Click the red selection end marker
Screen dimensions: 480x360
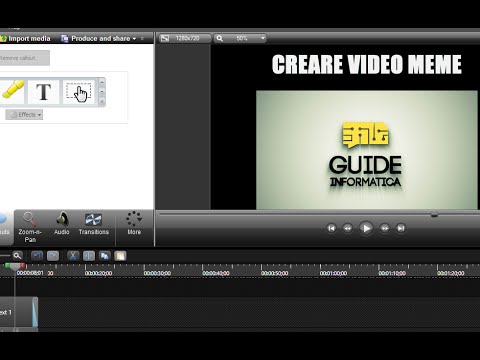tap(23, 266)
